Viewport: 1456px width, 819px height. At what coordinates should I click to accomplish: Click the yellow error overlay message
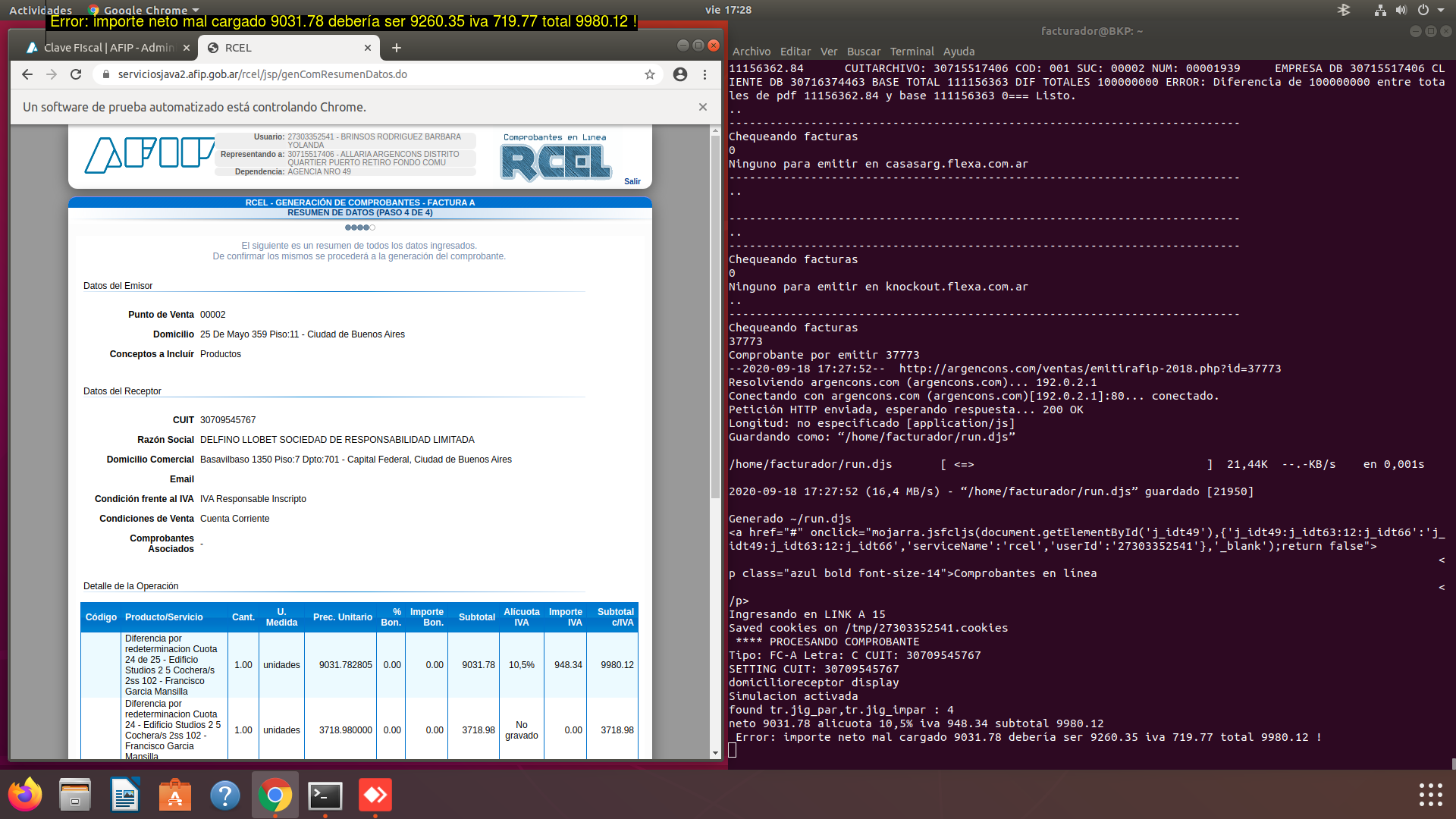343,21
